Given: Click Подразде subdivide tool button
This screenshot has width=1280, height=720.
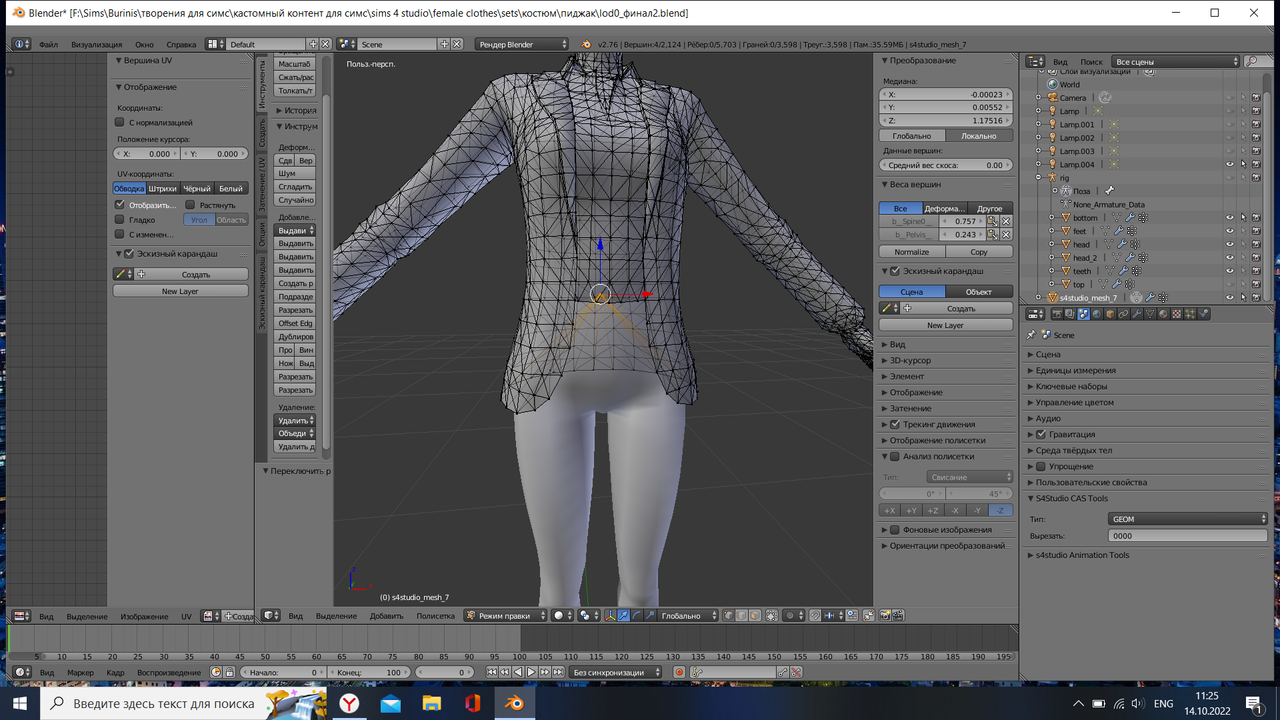Looking at the screenshot, I should (x=295, y=297).
